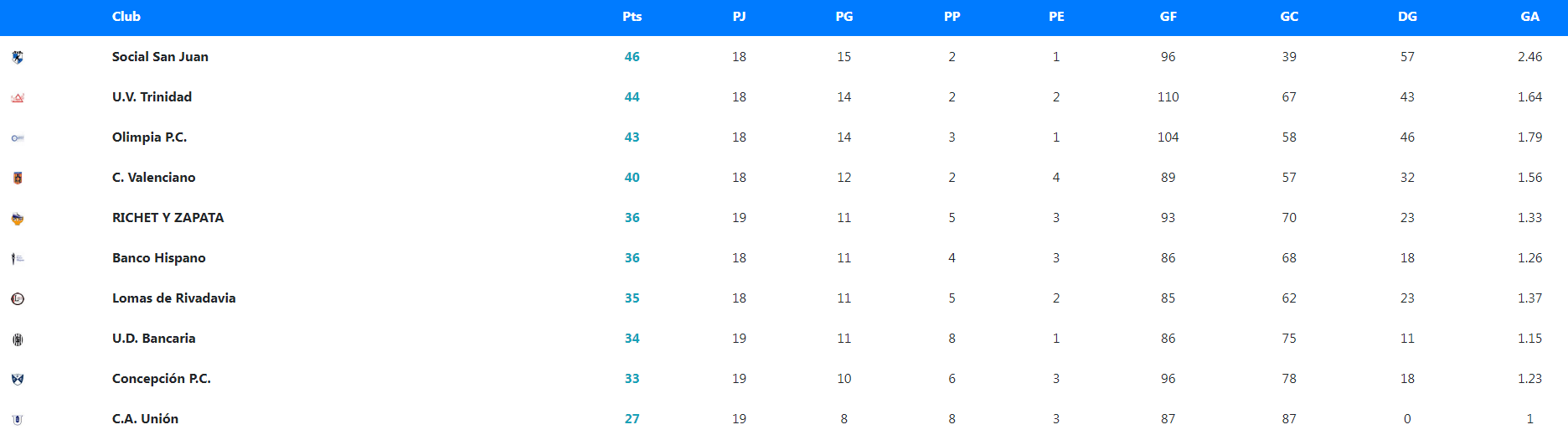The image size is (1568, 435).
Task: Click the PJ column header
Action: click(x=739, y=17)
